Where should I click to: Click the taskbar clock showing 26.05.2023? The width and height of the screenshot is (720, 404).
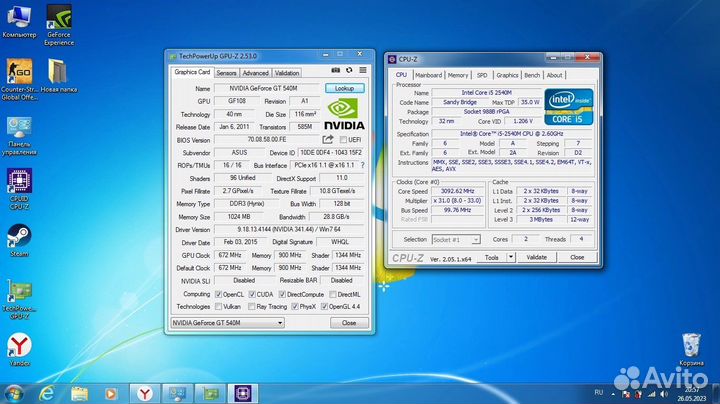(x=691, y=394)
